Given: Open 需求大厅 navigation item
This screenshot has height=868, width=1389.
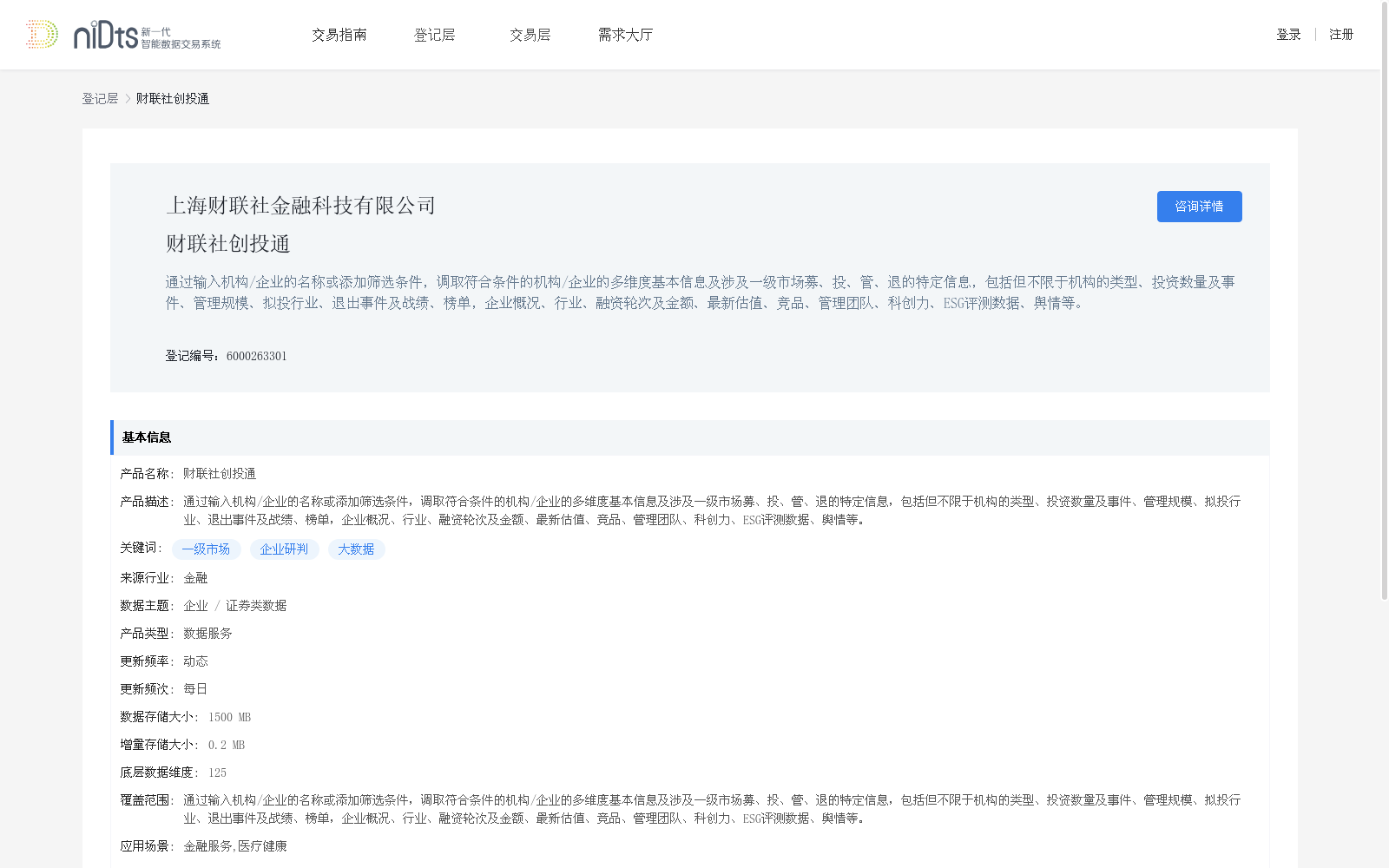Looking at the screenshot, I should tap(625, 35).
